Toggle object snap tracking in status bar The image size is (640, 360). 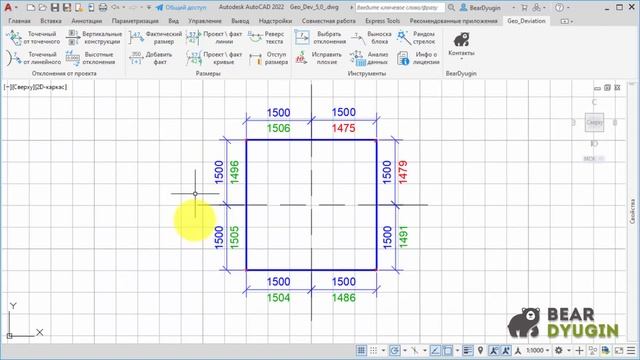point(435,350)
